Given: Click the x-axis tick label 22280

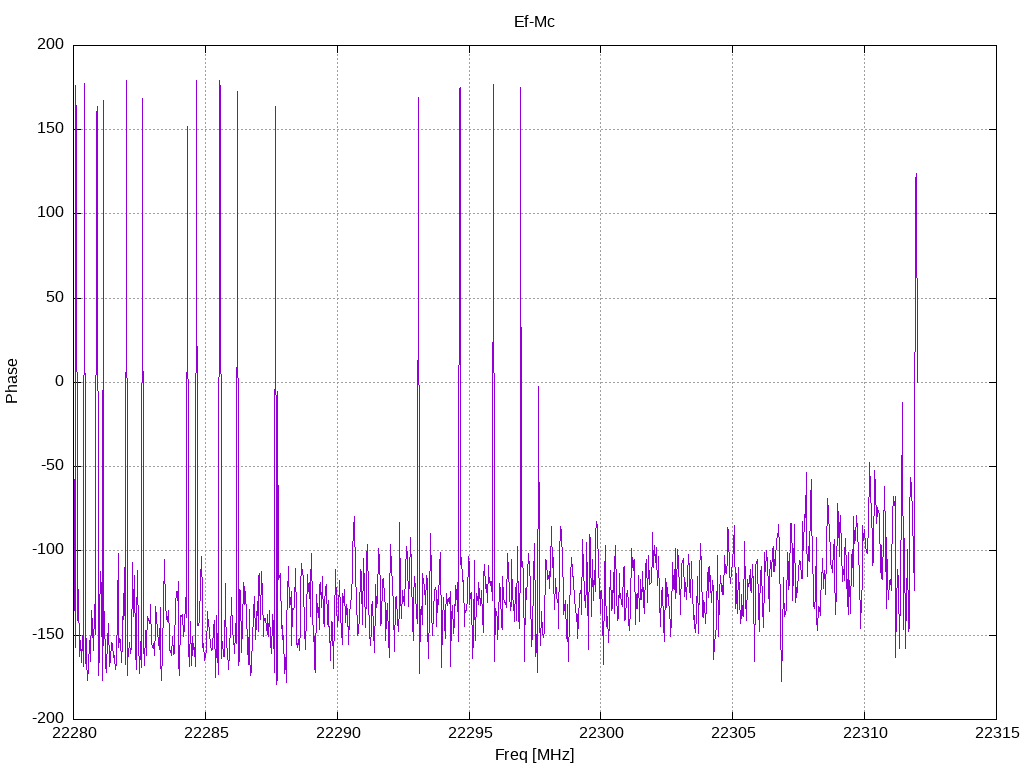Looking at the screenshot, I should 74,733.
